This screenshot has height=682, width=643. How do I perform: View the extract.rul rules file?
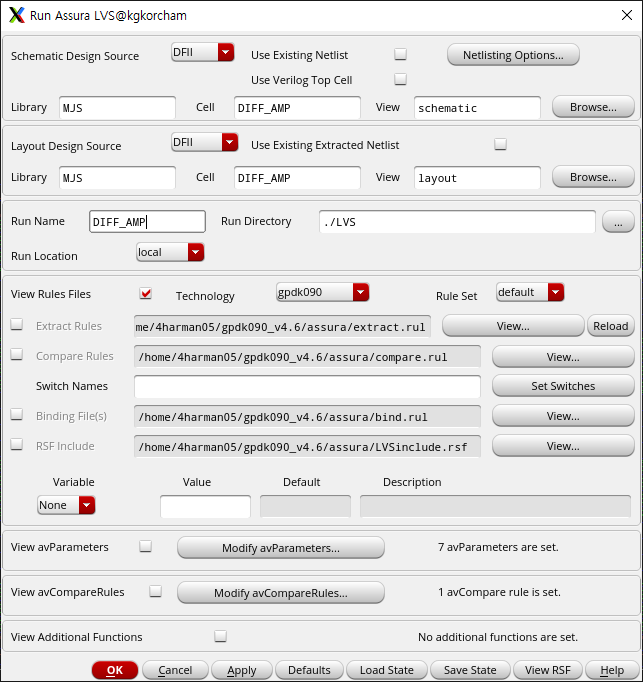(513, 326)
